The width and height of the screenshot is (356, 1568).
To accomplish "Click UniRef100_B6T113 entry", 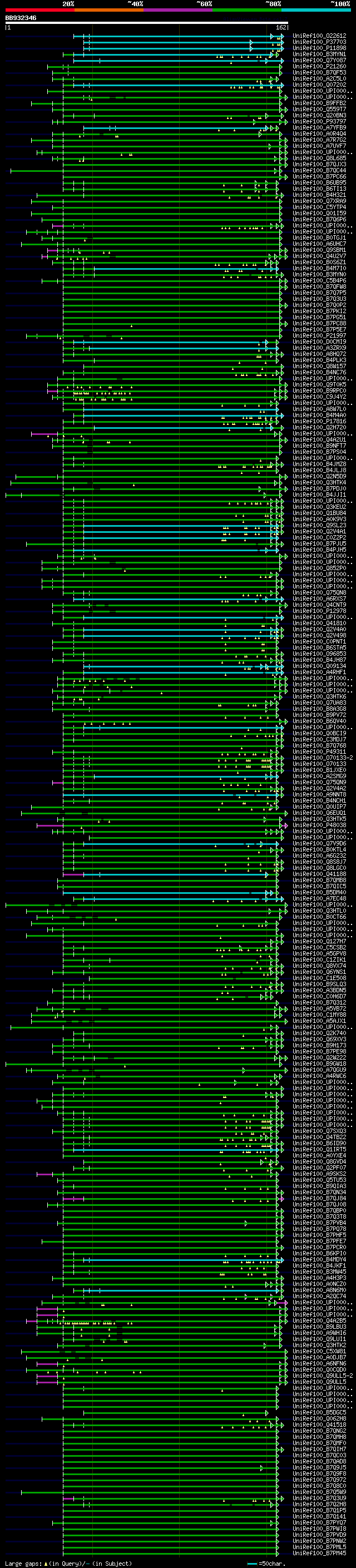I will 319,189.
